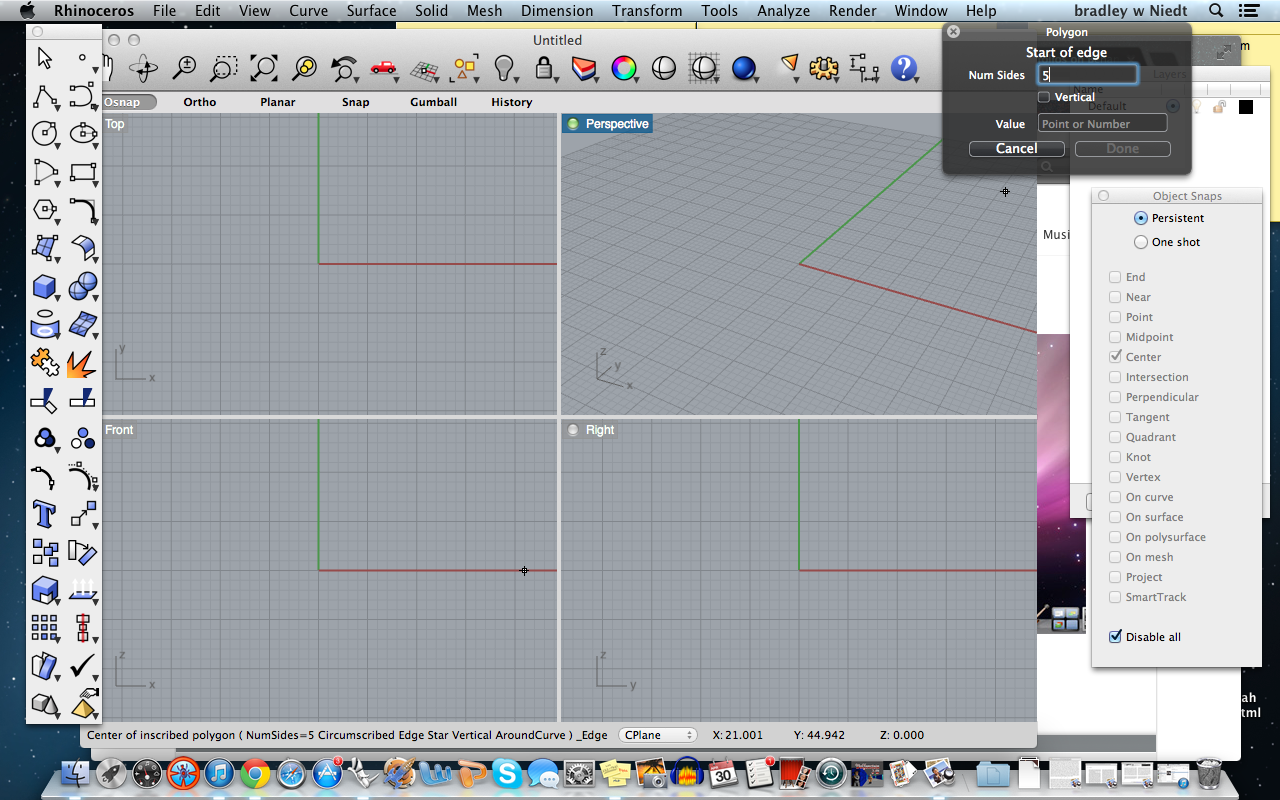
Task: Select the Text object tool
Action: pos(44,514)
